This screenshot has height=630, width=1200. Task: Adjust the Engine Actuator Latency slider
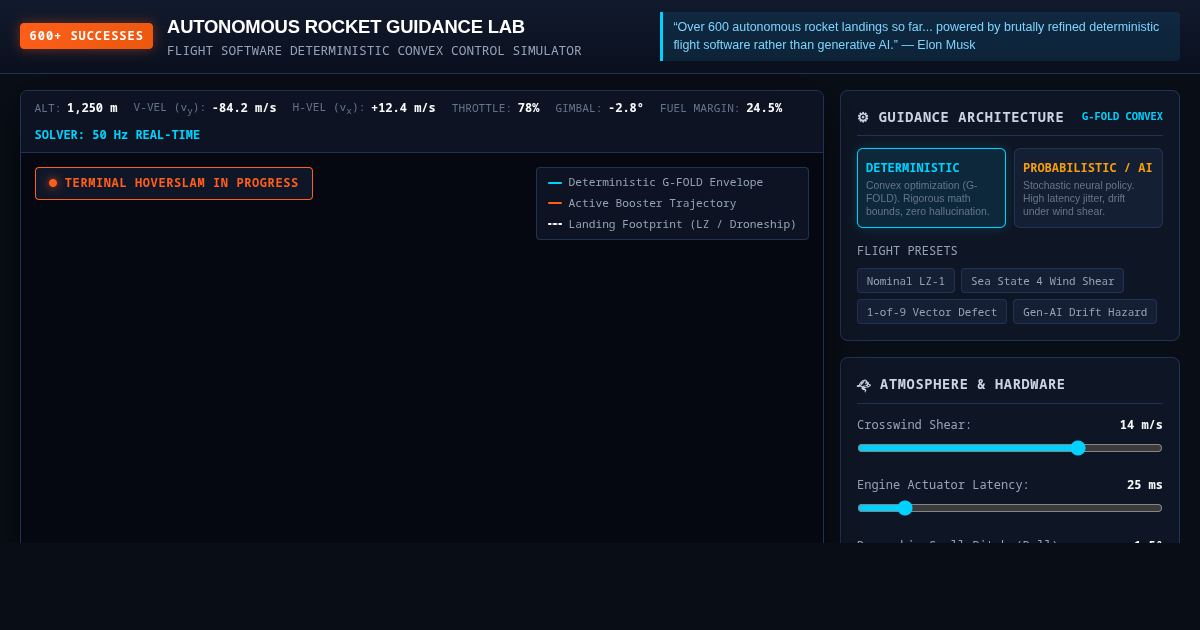[1010, 508]
